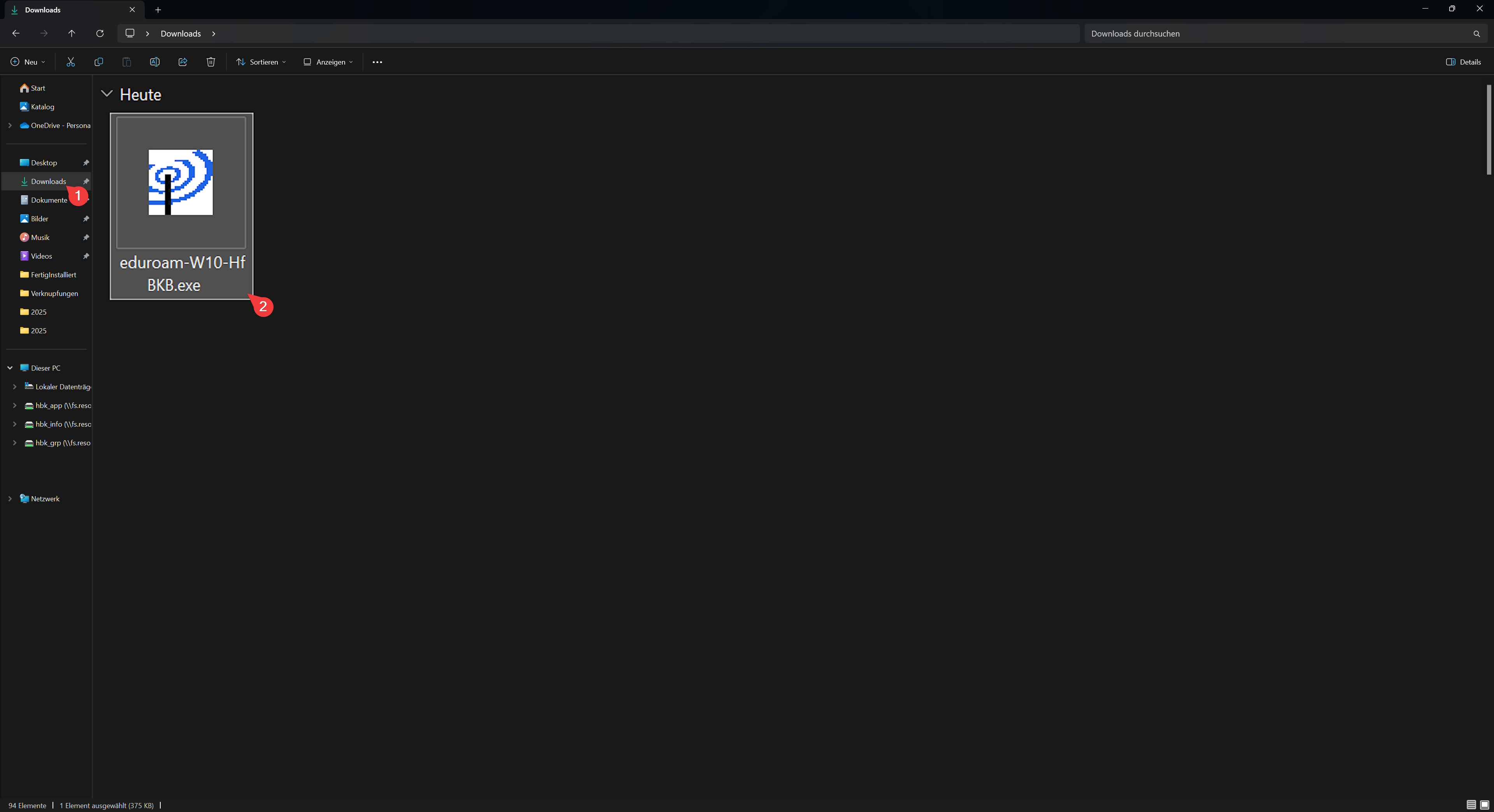Toggle the Details pane
Viewport: 1494px width, 812px height.
[x=1463, y=62]
